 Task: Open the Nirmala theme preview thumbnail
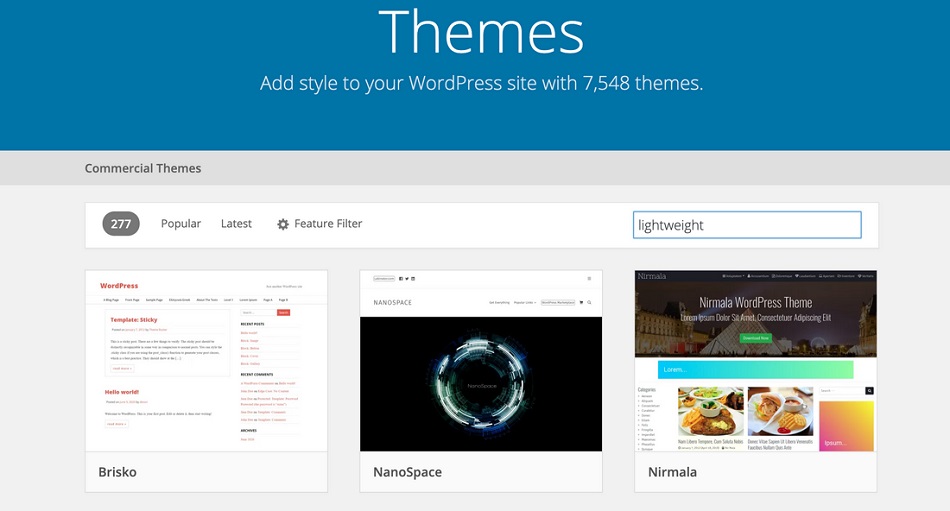pyautogui.click(x=756, y=361)
